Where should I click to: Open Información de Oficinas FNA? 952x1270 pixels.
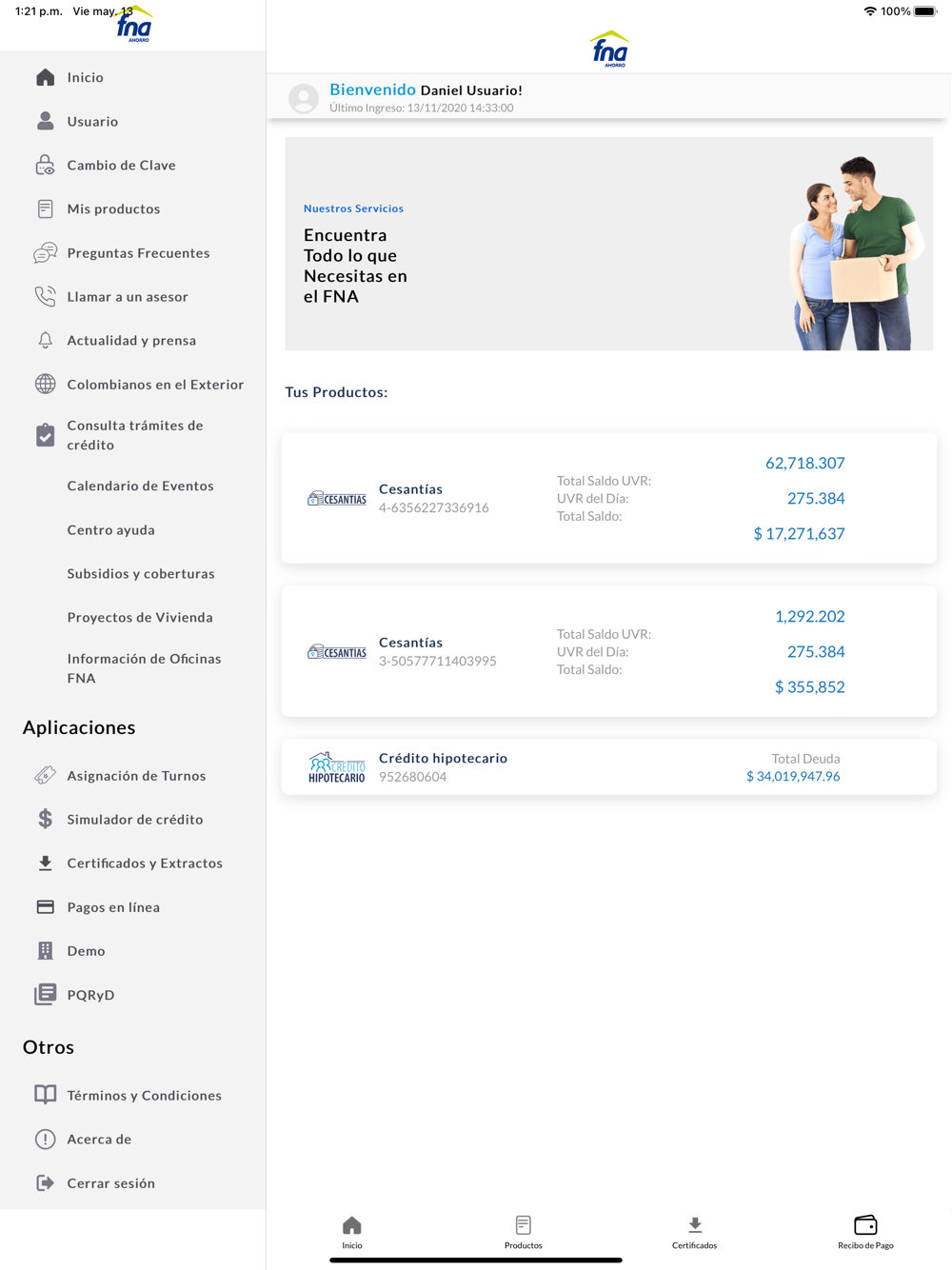[x=144, y=668]
